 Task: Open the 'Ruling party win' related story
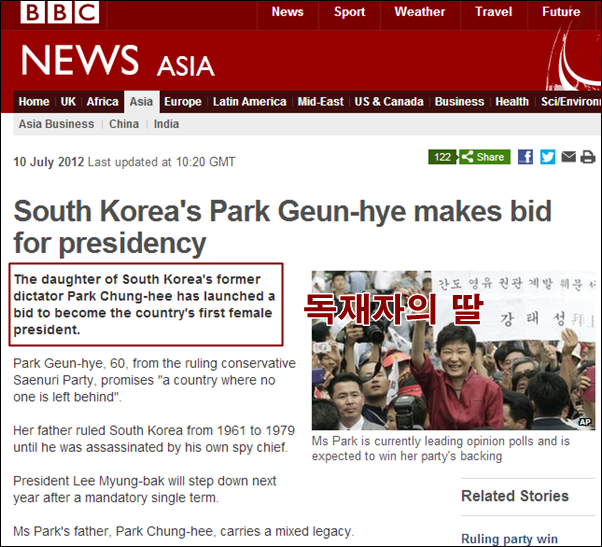(509, 539)
